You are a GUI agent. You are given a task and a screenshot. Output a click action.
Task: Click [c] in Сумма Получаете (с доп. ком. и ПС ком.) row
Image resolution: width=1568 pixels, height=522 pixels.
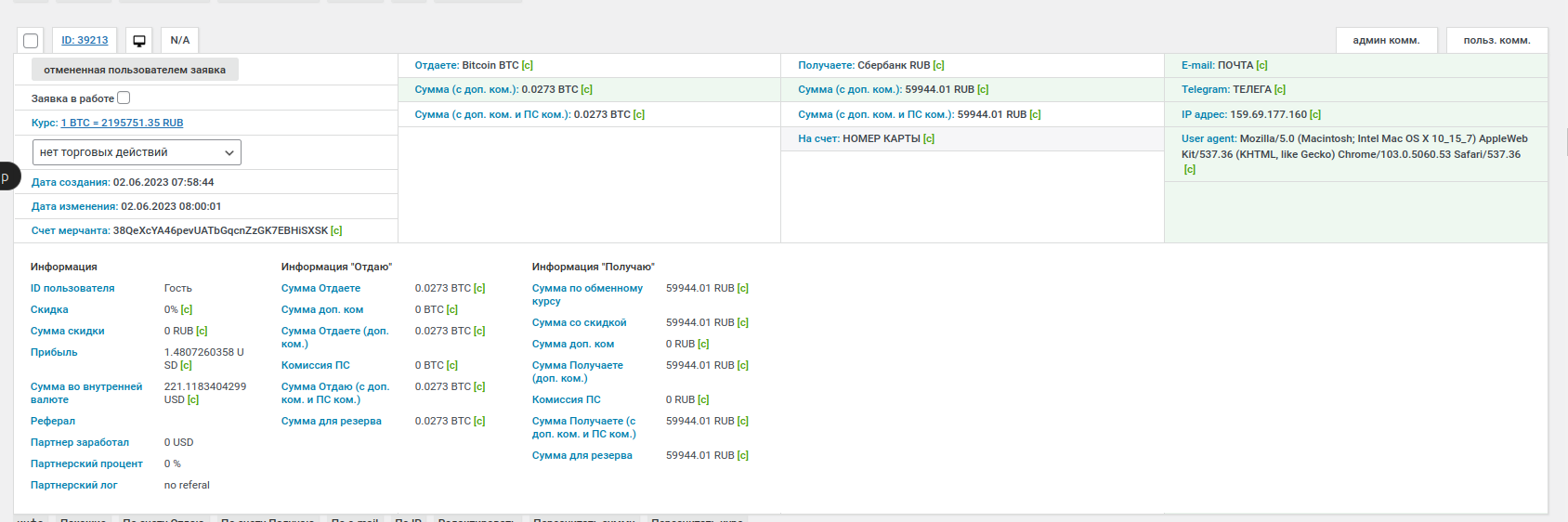coord(743,421)
